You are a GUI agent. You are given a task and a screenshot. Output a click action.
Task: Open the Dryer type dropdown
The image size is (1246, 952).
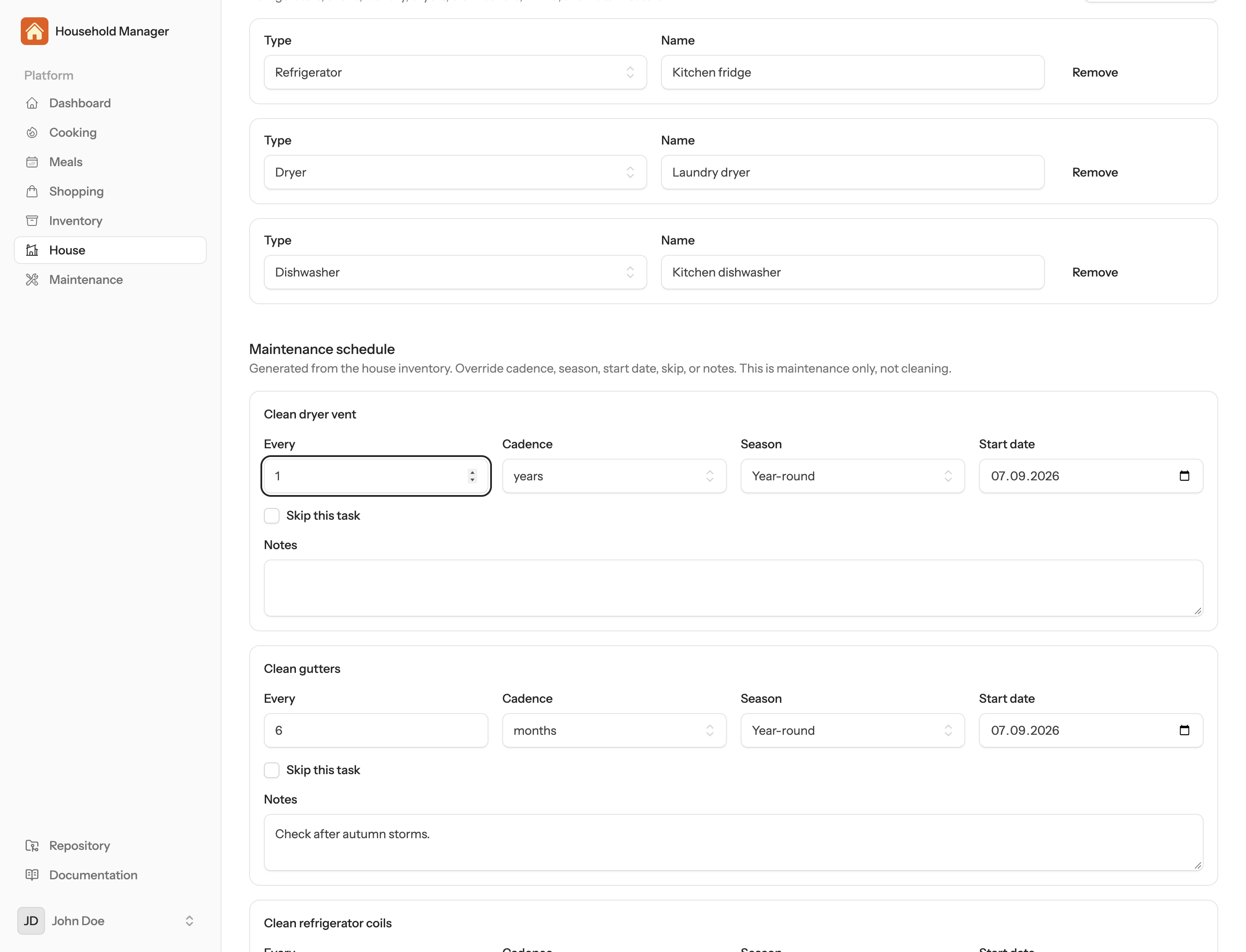(x=455, y=172)
